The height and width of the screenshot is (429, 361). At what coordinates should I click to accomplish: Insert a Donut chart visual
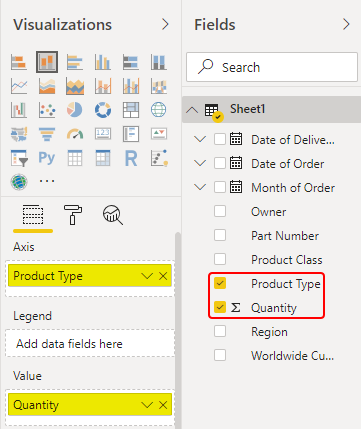[x=103, y=110]
